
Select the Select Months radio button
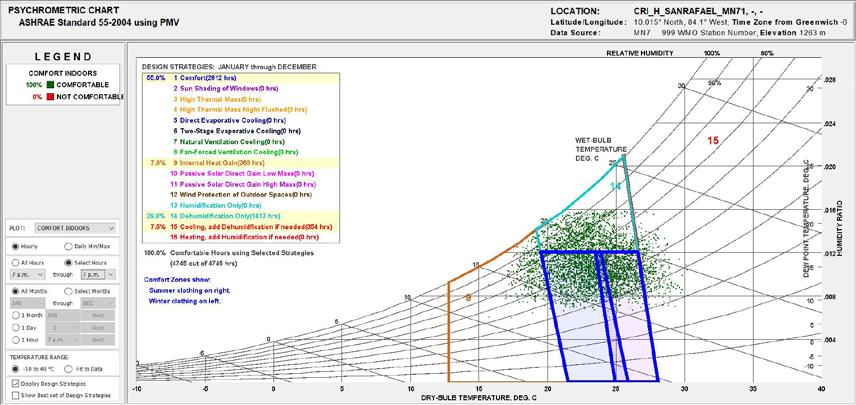(69, 291)
